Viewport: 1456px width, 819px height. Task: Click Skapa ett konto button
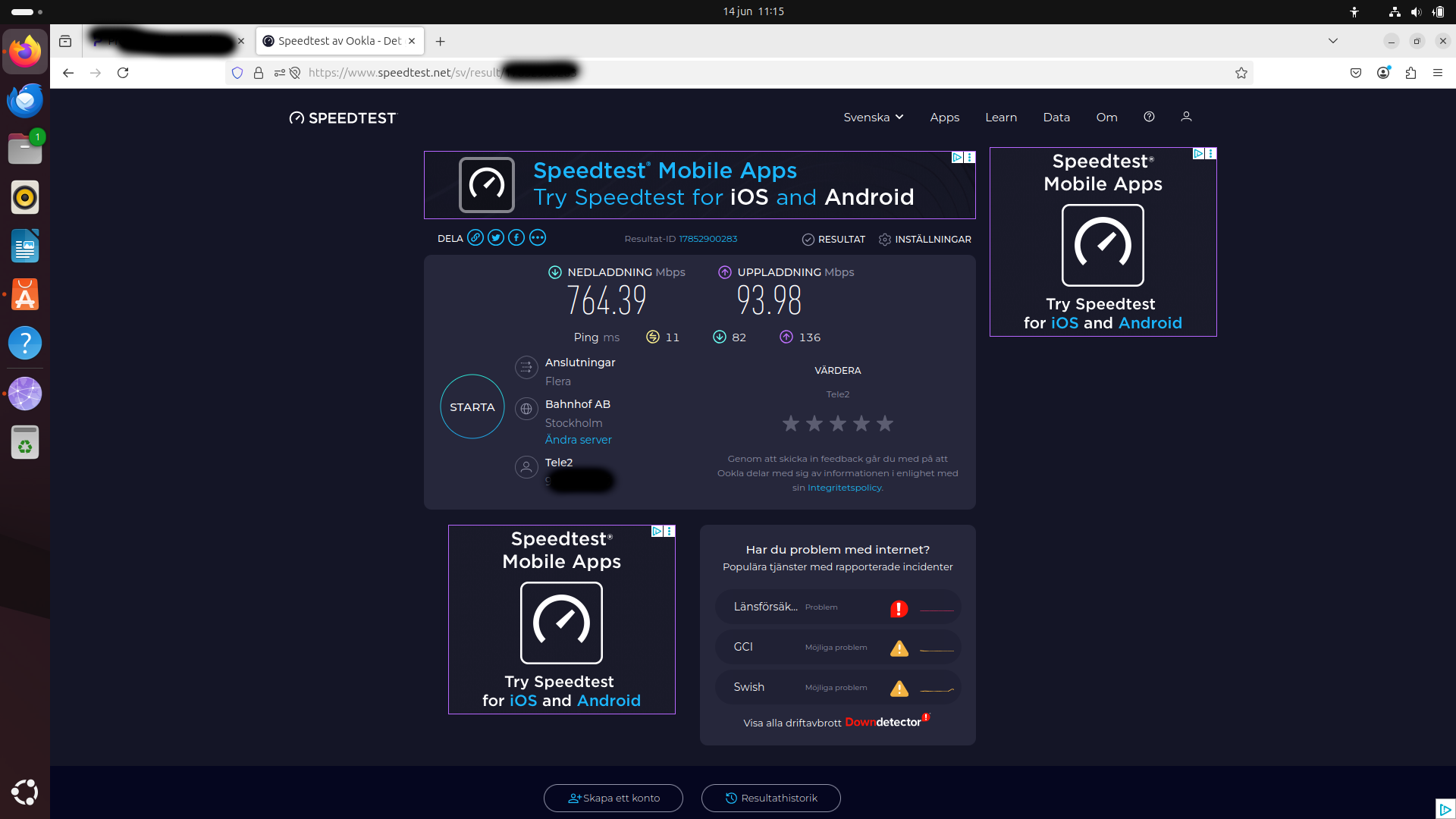point(613,798)
